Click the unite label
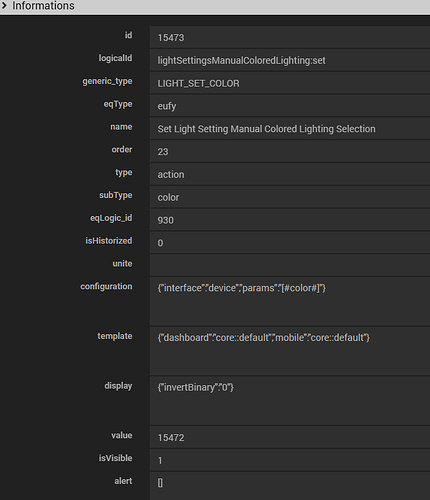Viewport: 430px width, 500px height. 122,264
